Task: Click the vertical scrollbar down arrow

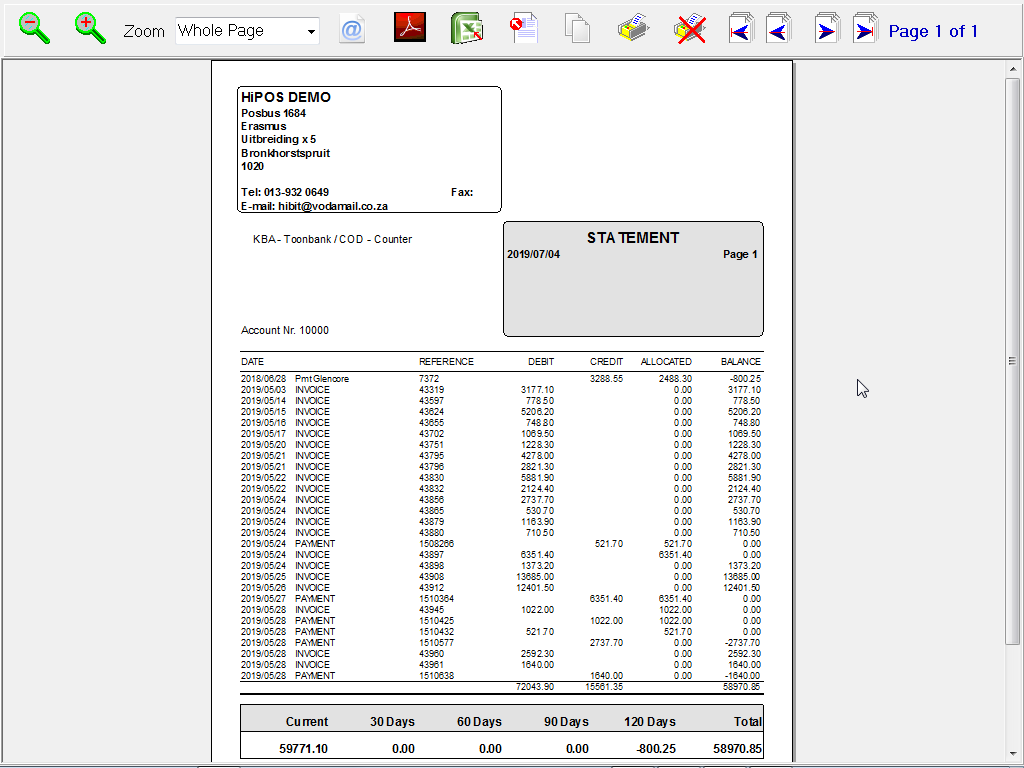Action: 1012,751
